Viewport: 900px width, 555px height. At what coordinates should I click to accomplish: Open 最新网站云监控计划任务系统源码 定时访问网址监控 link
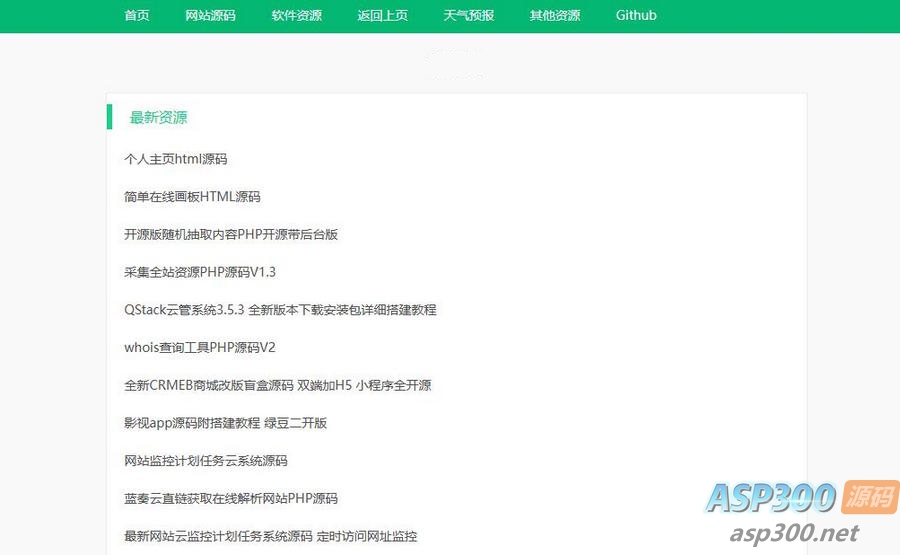270,537
